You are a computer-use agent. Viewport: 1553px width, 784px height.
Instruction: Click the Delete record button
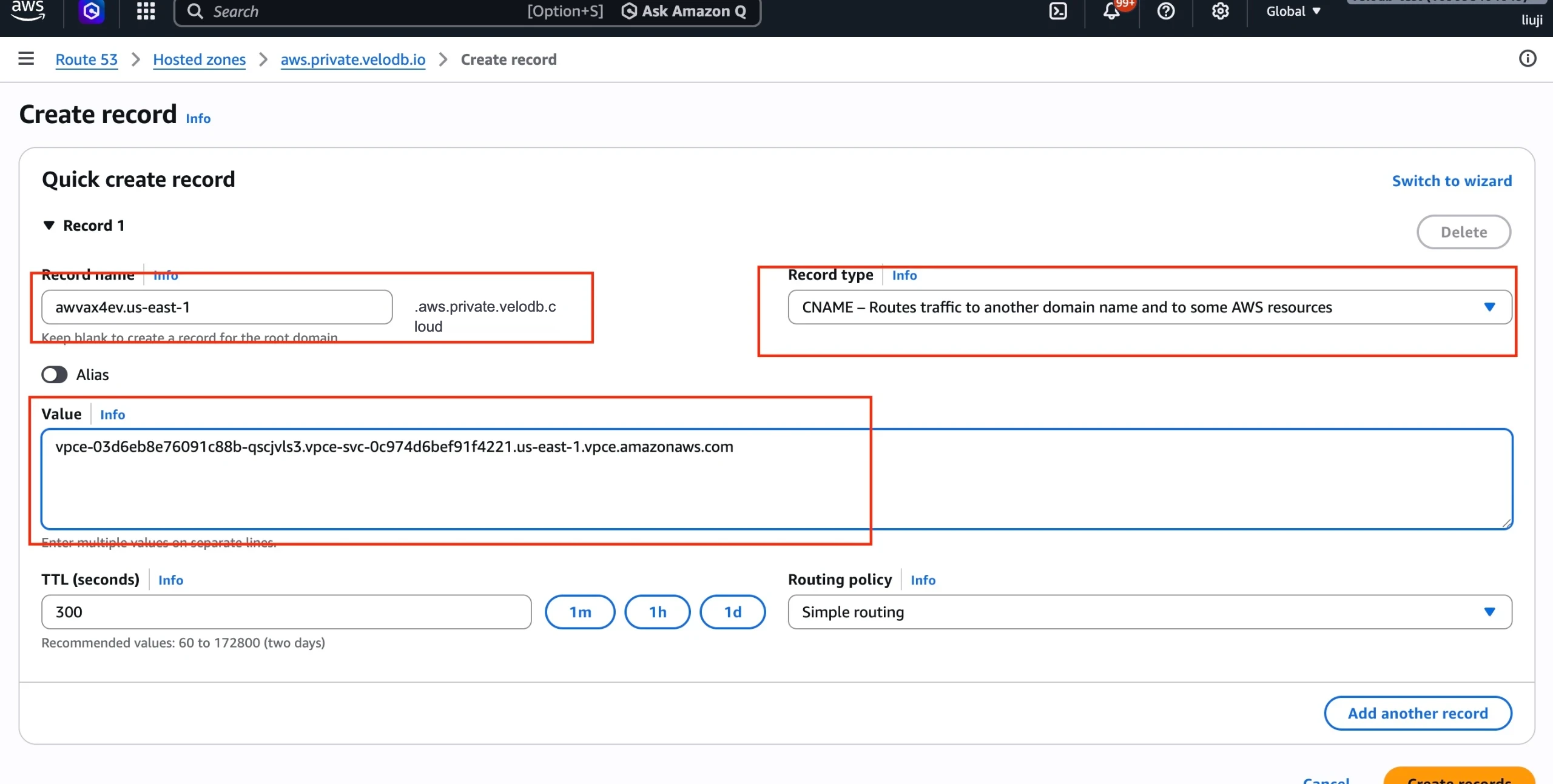pyautogui.click(x=1463, y=232)
